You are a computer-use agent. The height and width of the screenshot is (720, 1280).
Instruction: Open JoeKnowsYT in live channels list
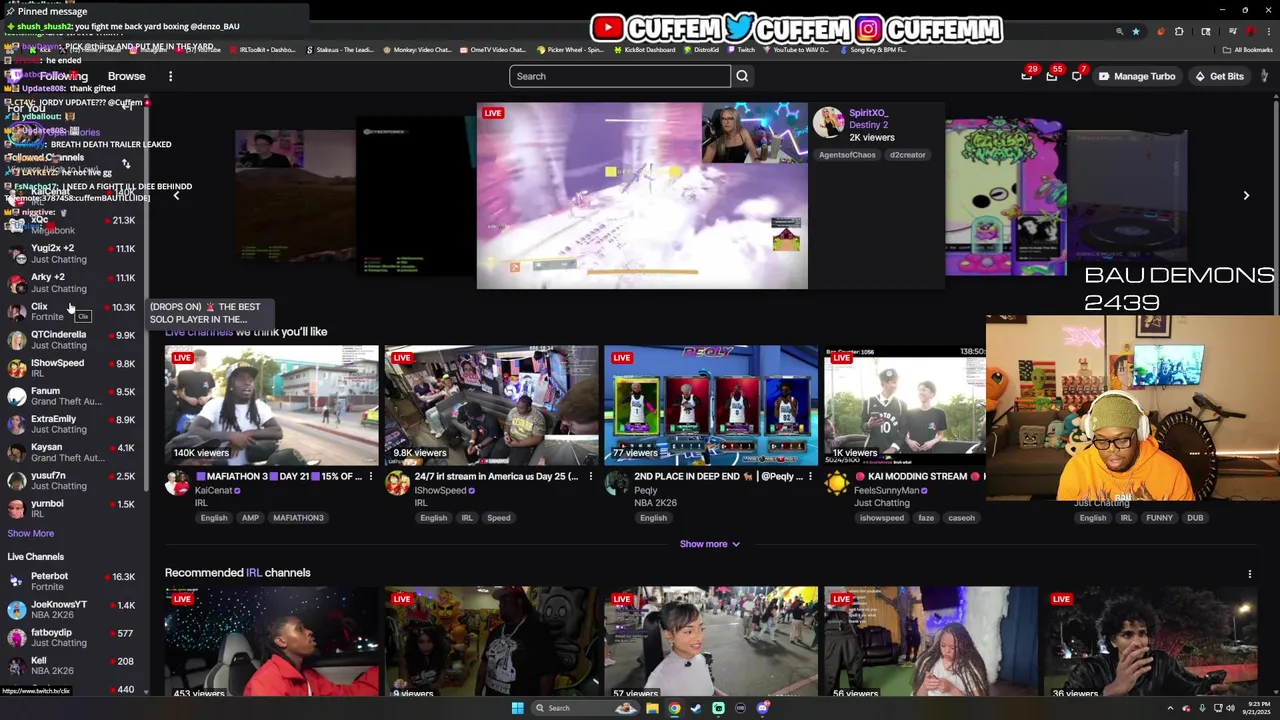click(x=72, y=610)
